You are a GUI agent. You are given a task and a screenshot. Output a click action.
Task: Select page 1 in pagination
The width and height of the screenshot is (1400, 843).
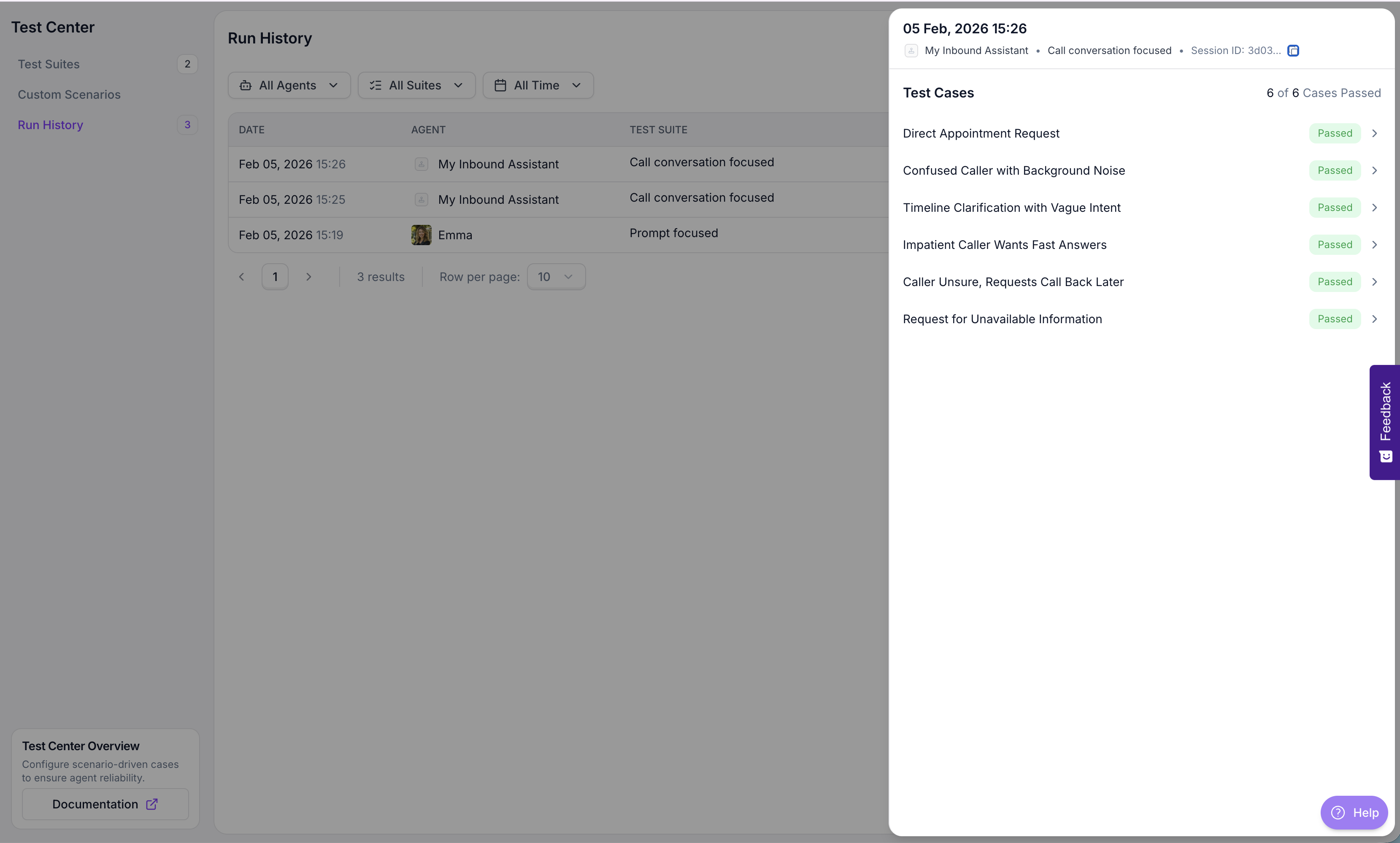275,277
